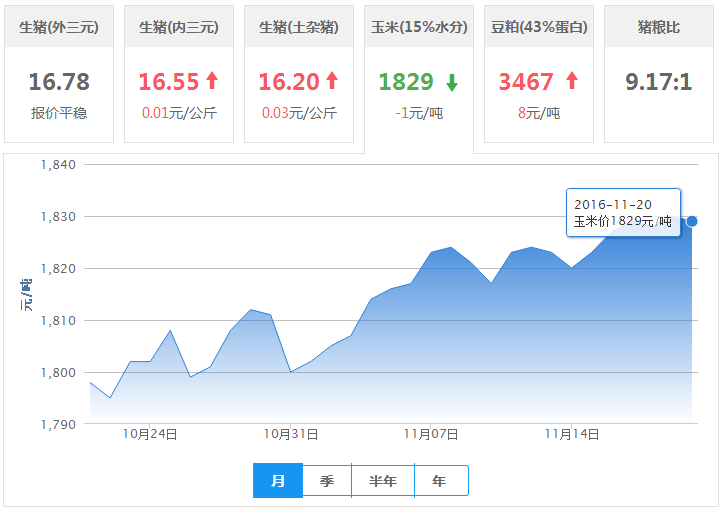Open the 生猪(内三元) price card
This screenshot has width=723, height=513.
point(179,74)
